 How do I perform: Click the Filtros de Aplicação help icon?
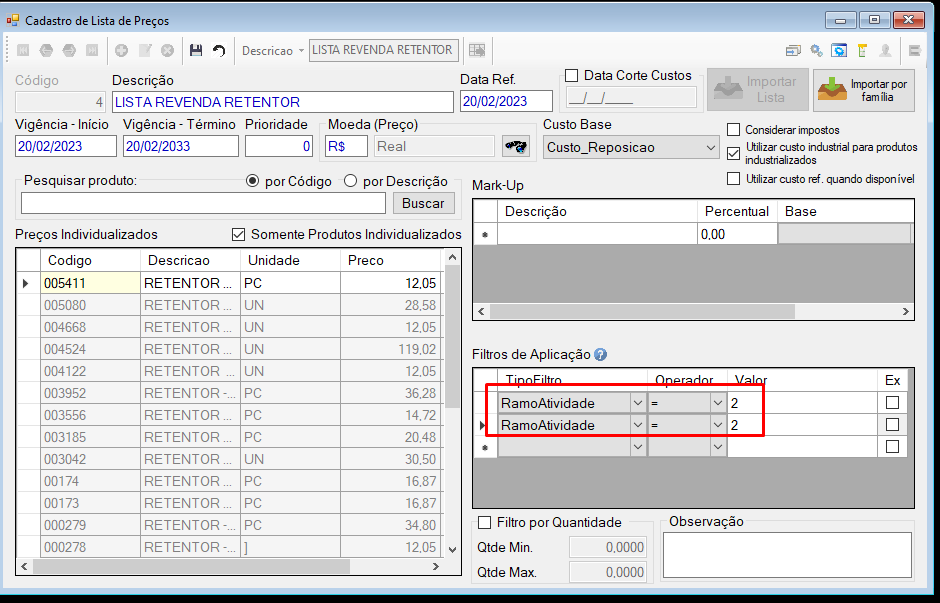pos(600,355)
